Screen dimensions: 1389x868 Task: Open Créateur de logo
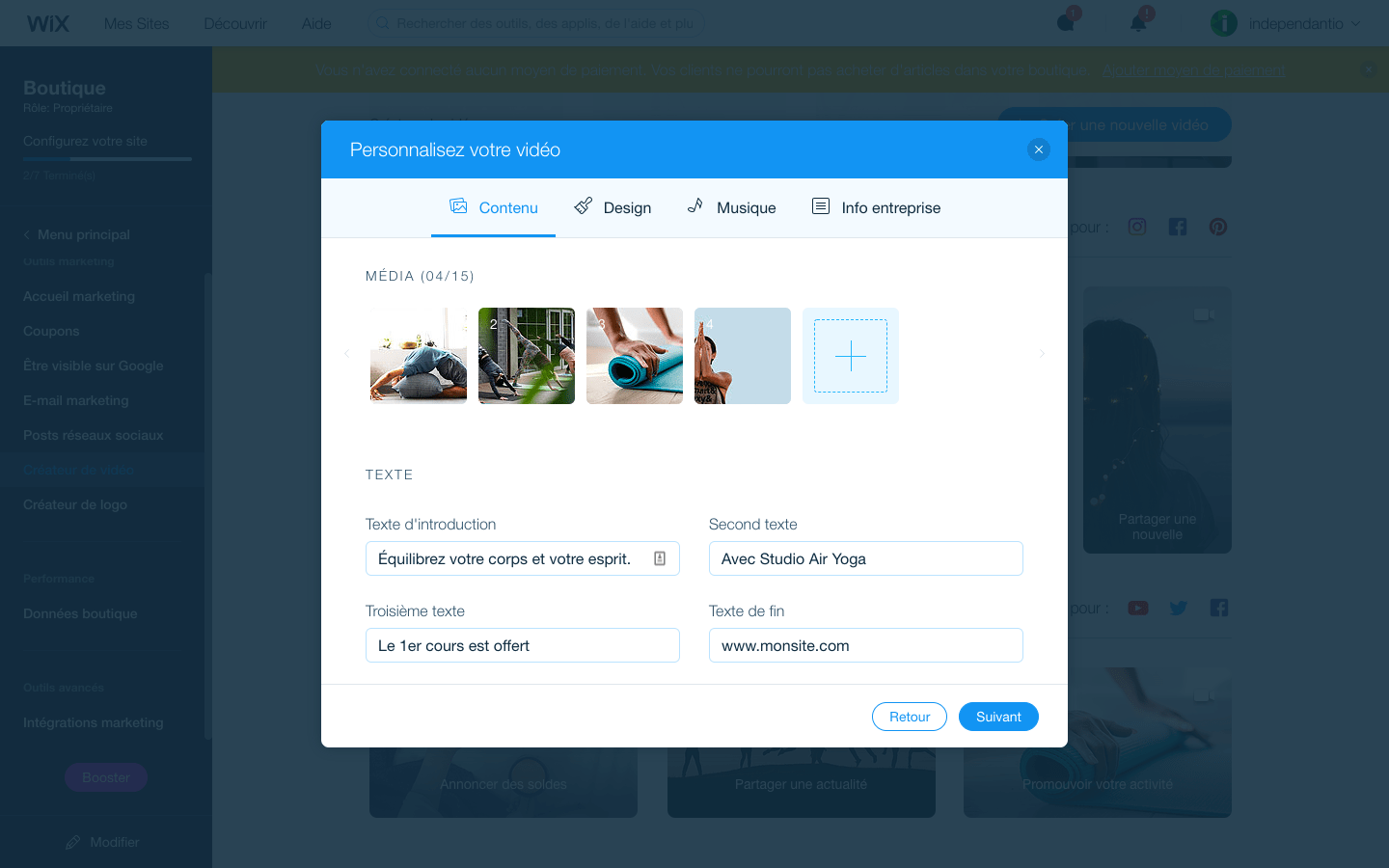75,504
